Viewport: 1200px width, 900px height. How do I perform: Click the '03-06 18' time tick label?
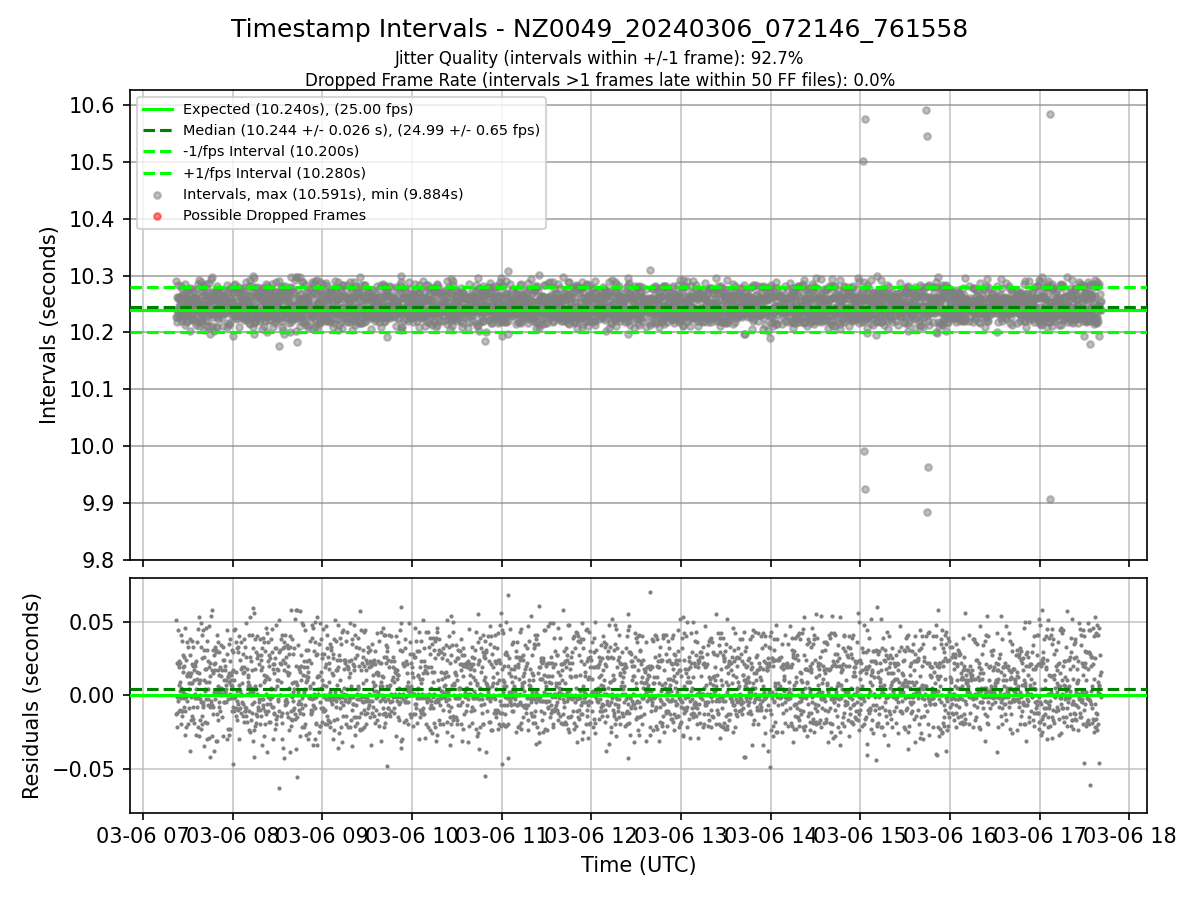pyautogui.click(x=1129, y=834)
